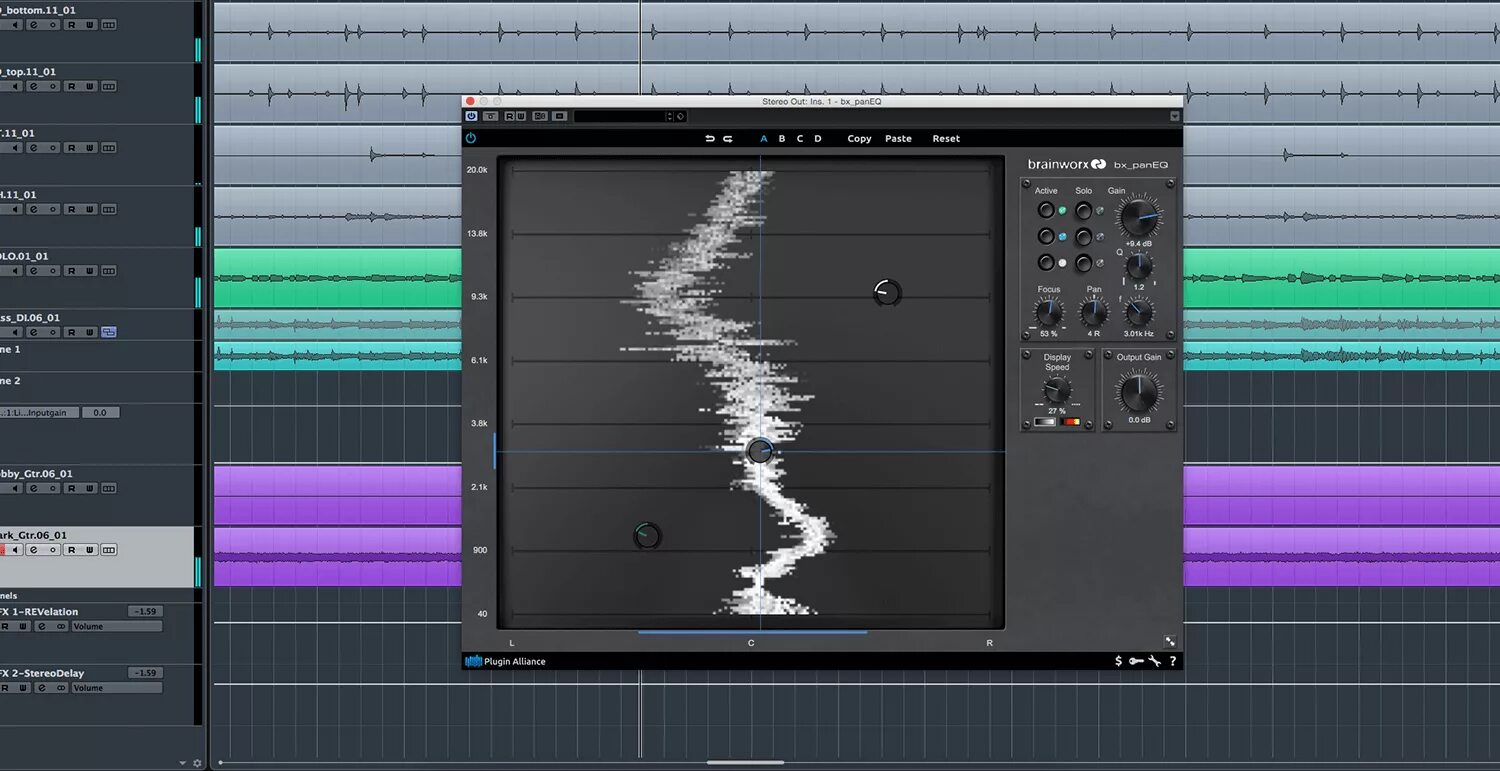Viewport: 1500px width, 771px height.
Task: Open channel settings on bby_Gtr.06_01 track
Action: pyautogui.click(x=34, y=488)
